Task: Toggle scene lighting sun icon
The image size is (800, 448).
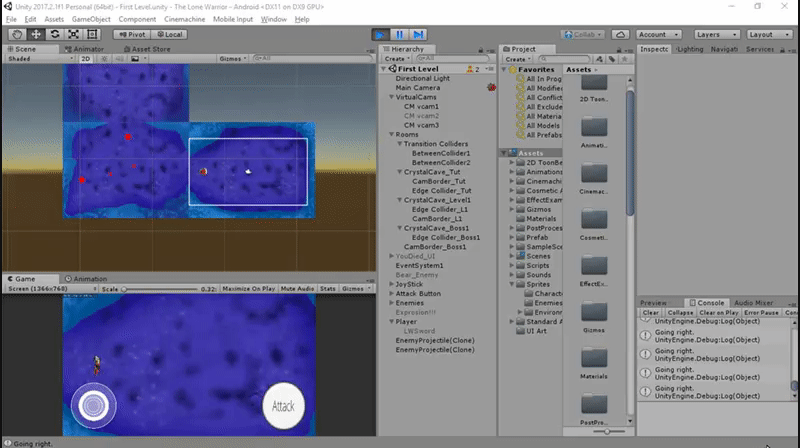Action: point(104,59)
